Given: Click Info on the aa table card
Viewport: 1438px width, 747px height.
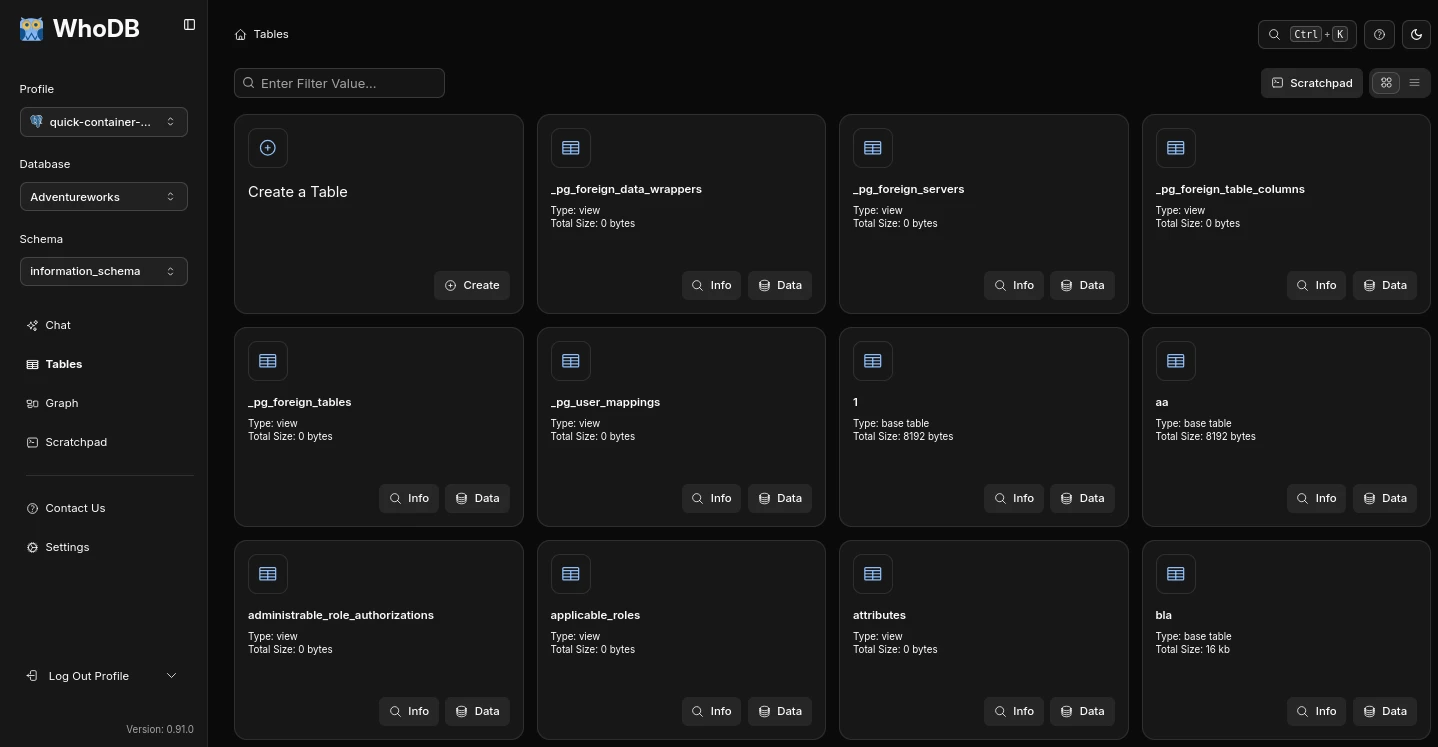Looking at the screenshot, I should click(x=1315, y=498).
